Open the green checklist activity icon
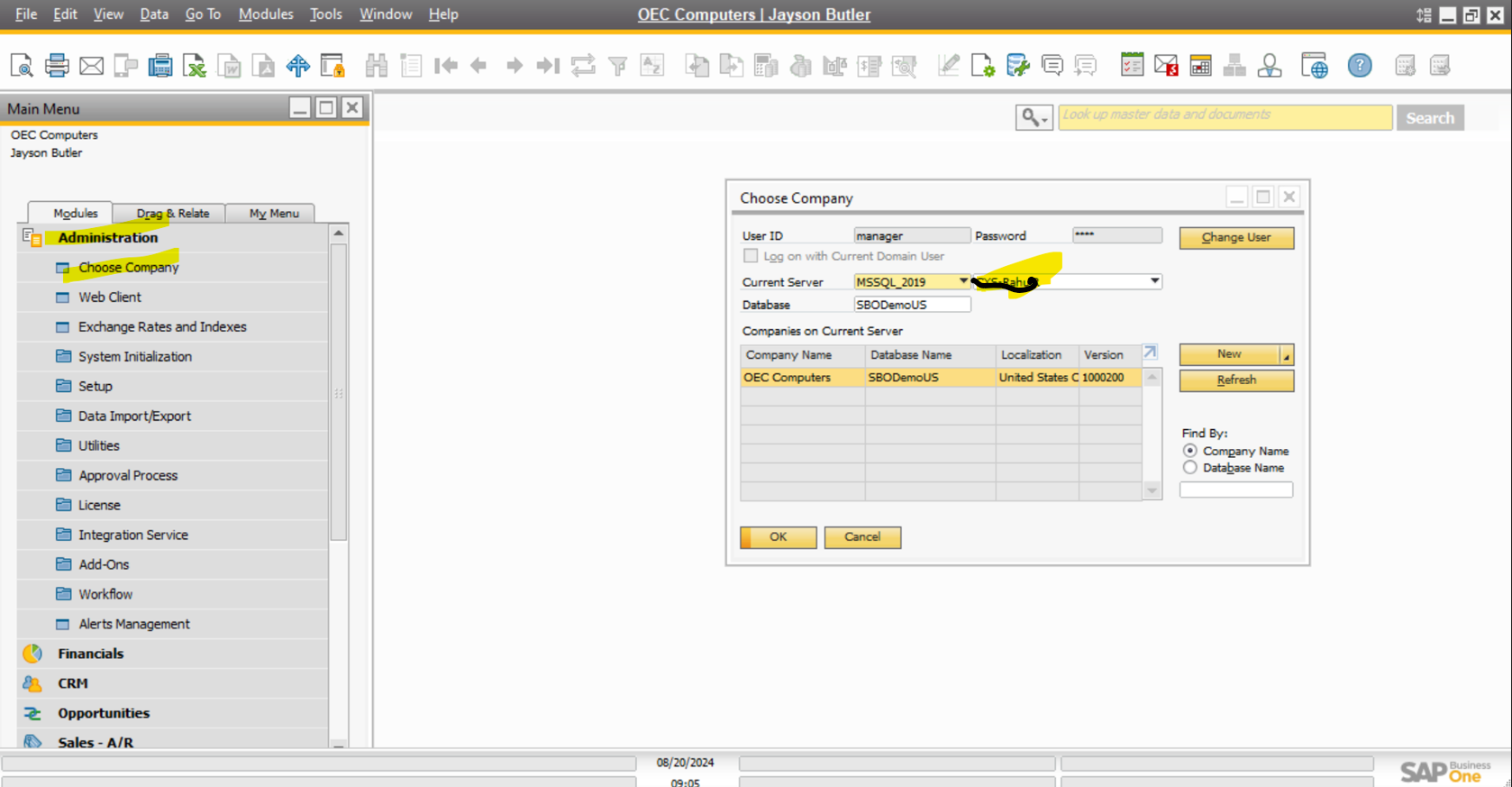 pos(1133,65)
